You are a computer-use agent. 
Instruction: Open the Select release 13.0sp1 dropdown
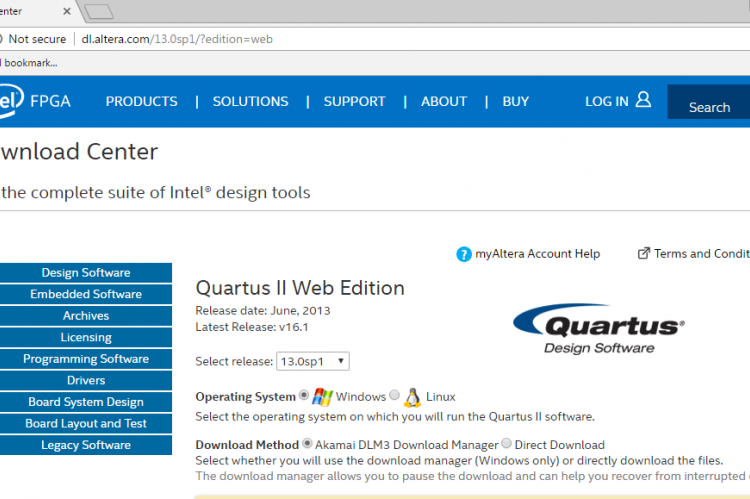[x=312, y=361]
